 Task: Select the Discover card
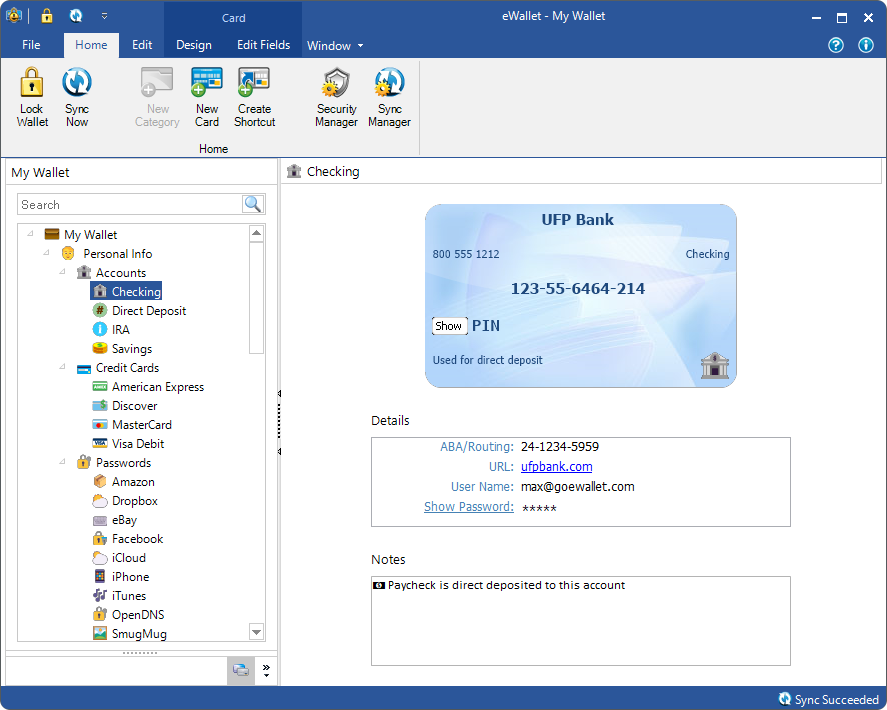pos(124,406)
